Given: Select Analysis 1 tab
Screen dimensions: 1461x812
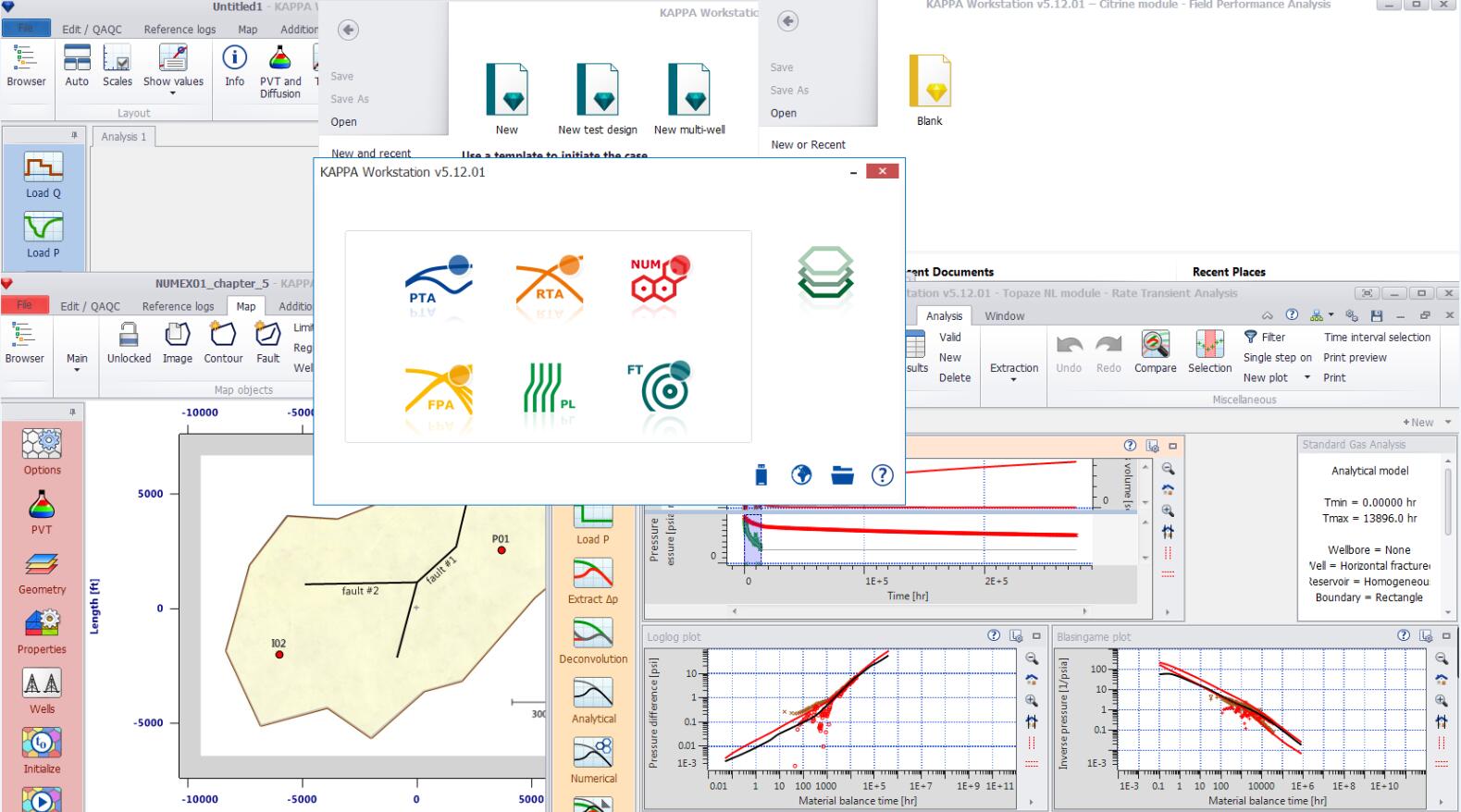Looking at the screenshot, I should click(x=124, y=137).
